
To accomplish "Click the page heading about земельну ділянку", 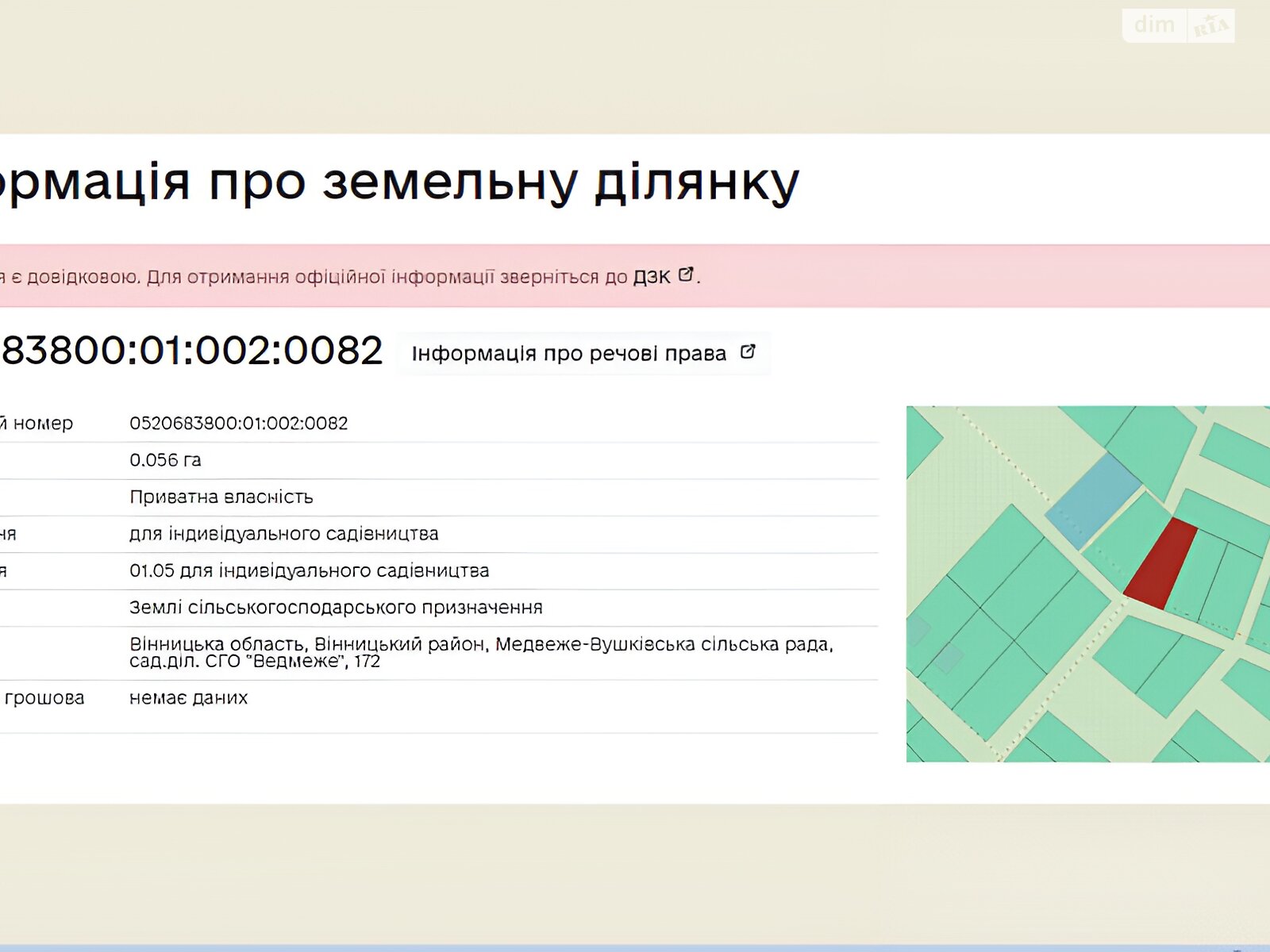I will pos(397,182).
